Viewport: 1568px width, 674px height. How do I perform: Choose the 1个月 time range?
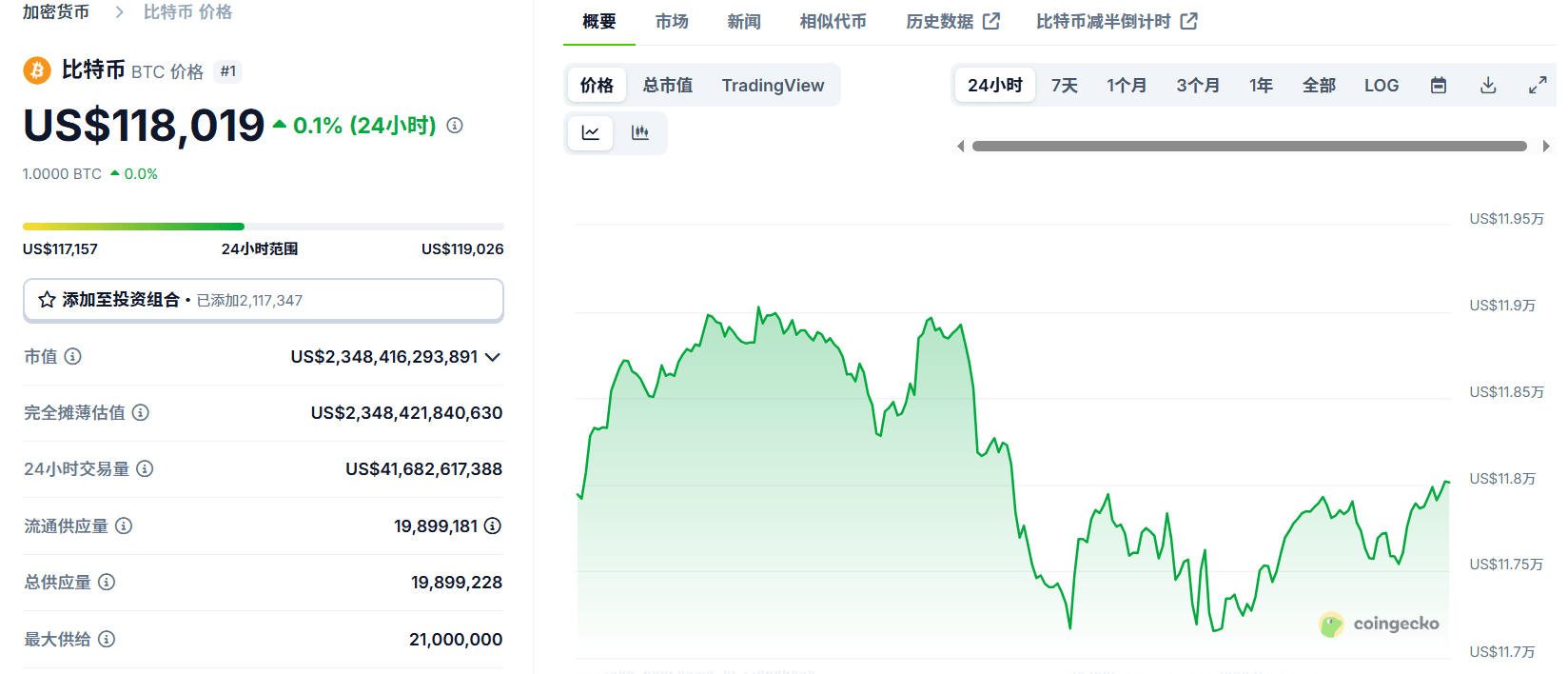[1127, 86]
